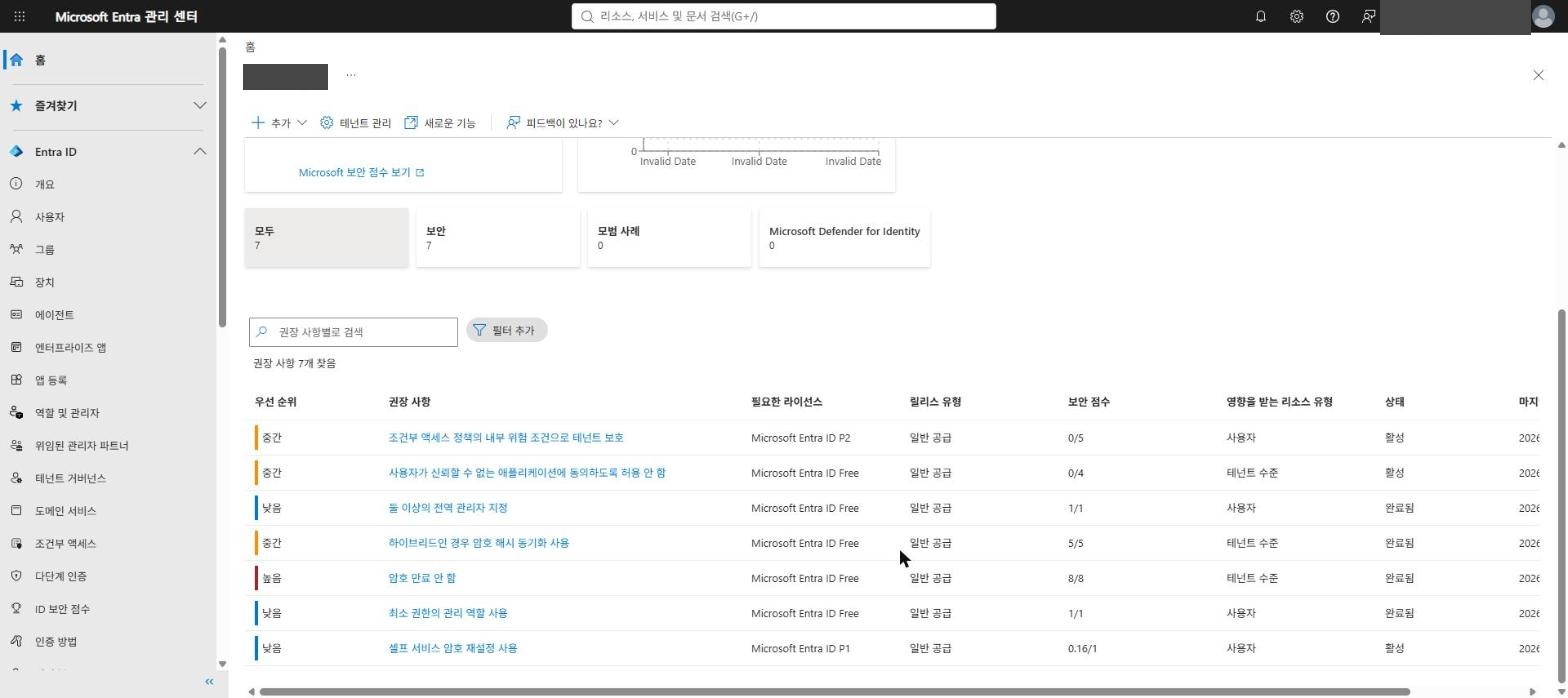Click the 필터 추가 button

click(506, 331)
